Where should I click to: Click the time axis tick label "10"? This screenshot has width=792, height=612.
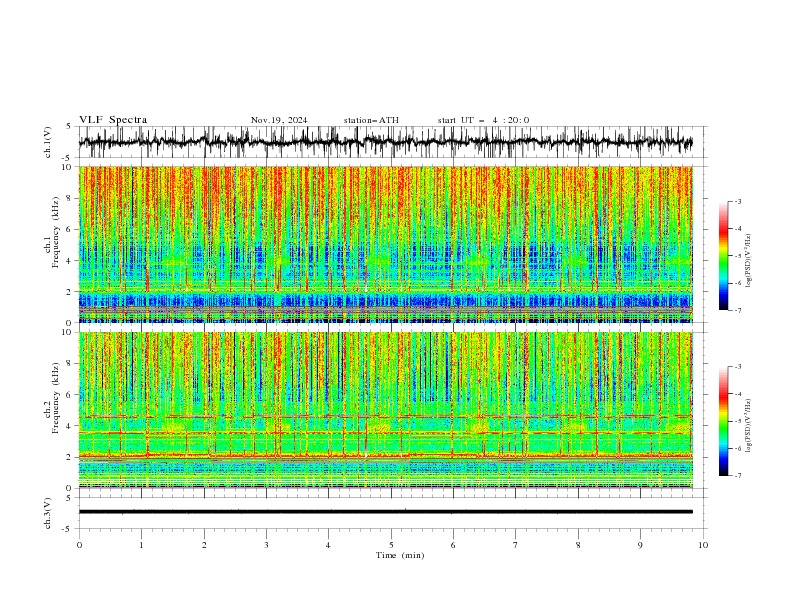tap(703, 545)
